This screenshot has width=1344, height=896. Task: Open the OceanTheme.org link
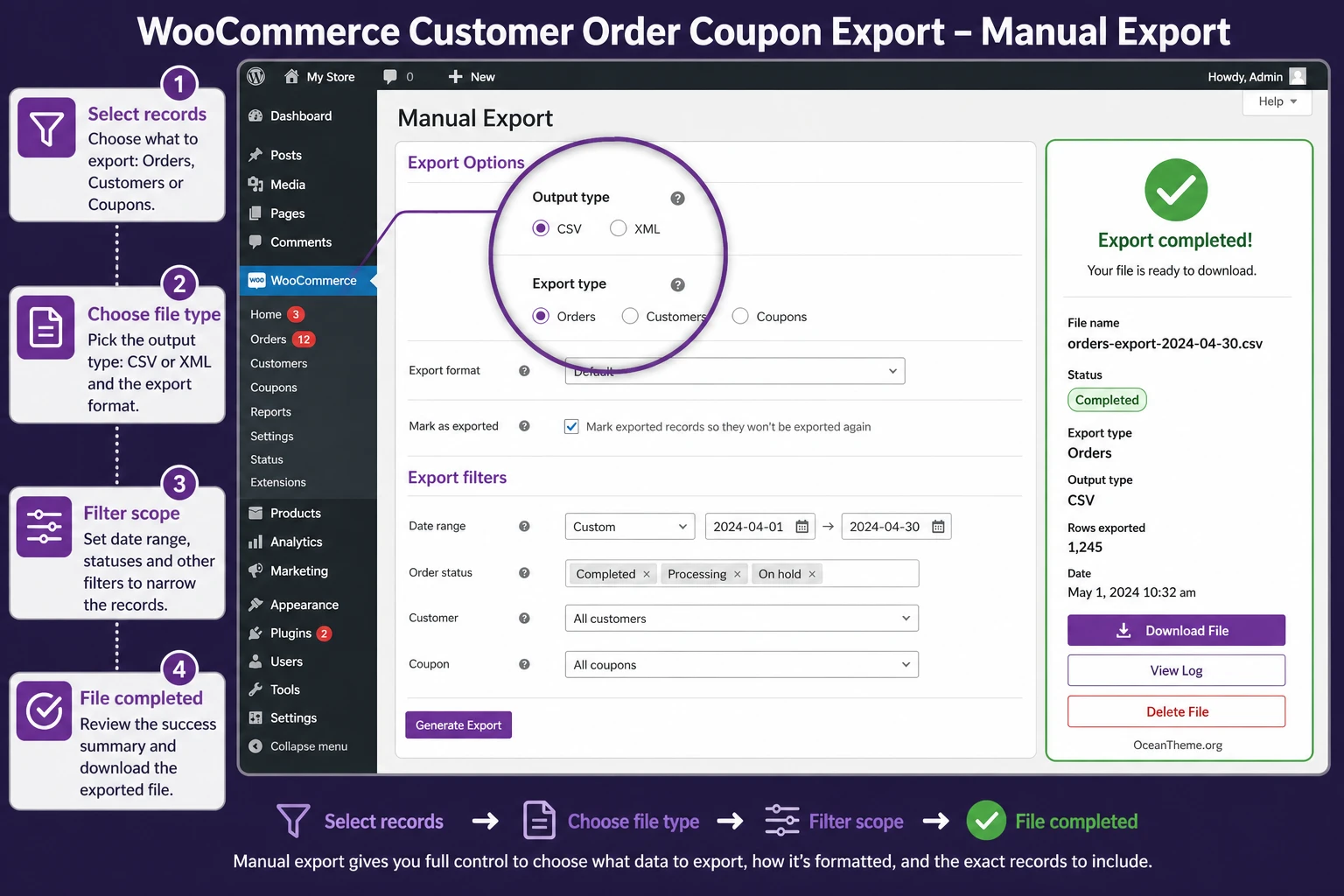click(1178, 745)
